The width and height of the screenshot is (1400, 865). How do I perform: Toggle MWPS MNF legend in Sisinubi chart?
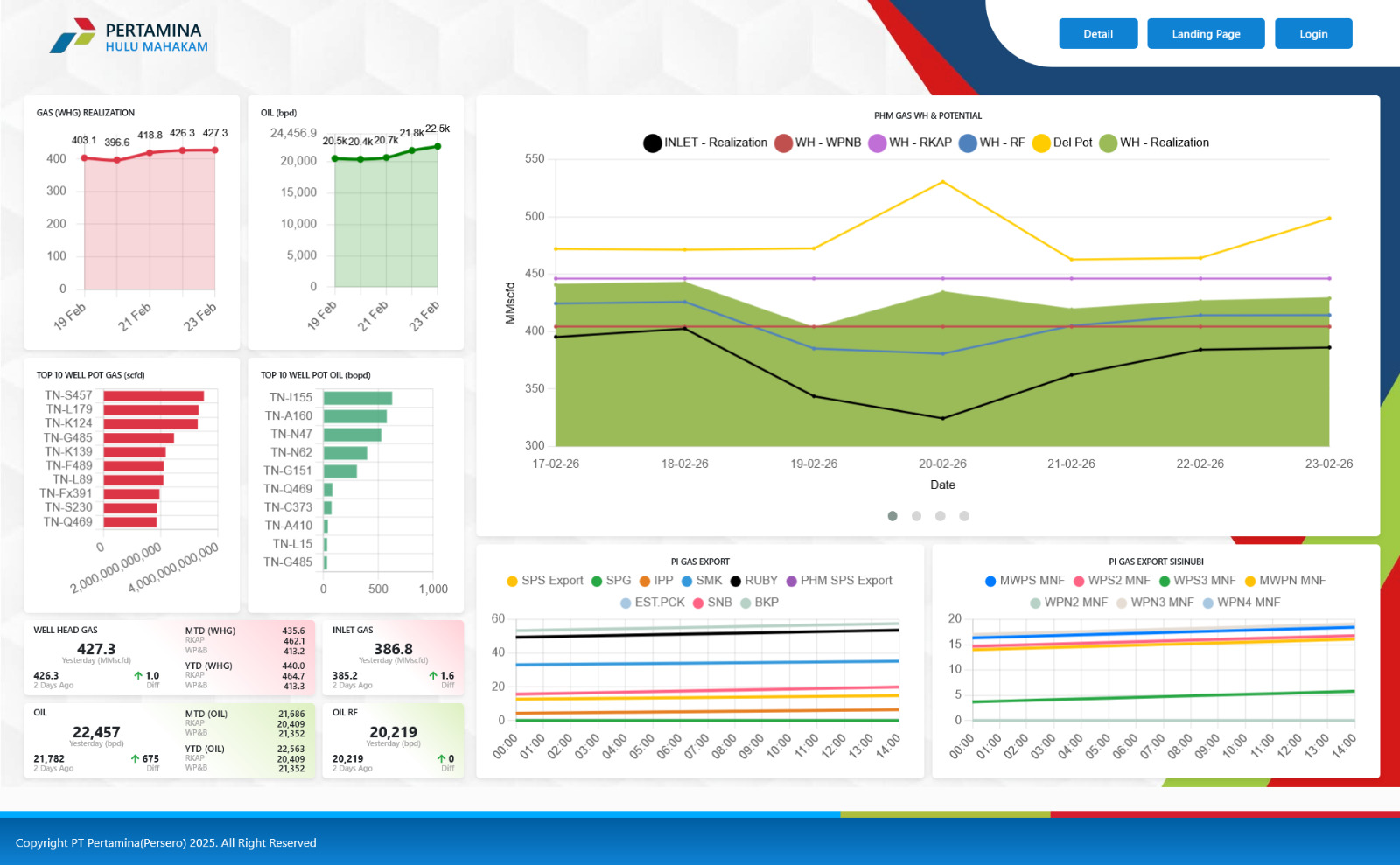(x=1025, y=581)
